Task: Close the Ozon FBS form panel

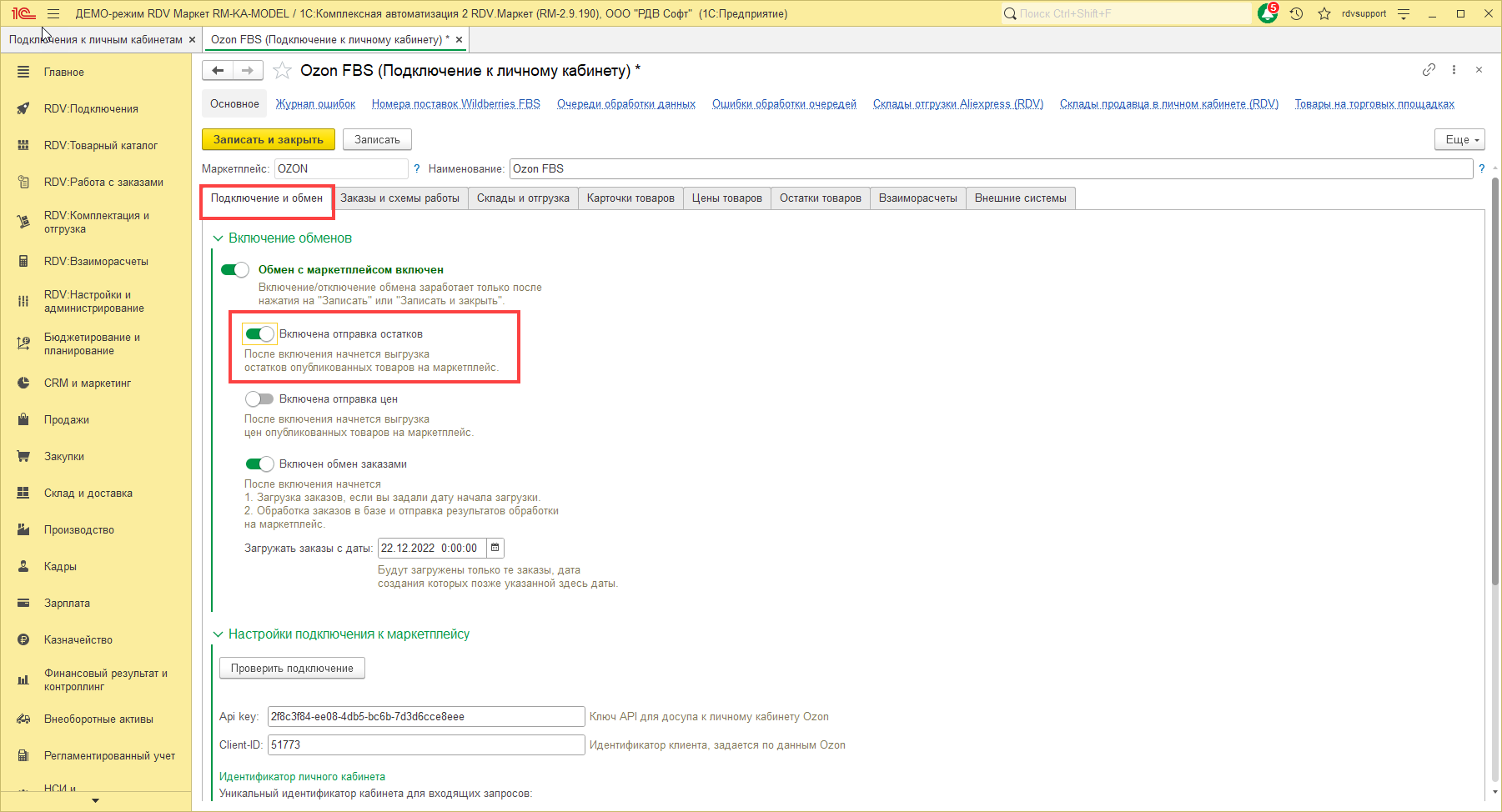Action: 1479,70
